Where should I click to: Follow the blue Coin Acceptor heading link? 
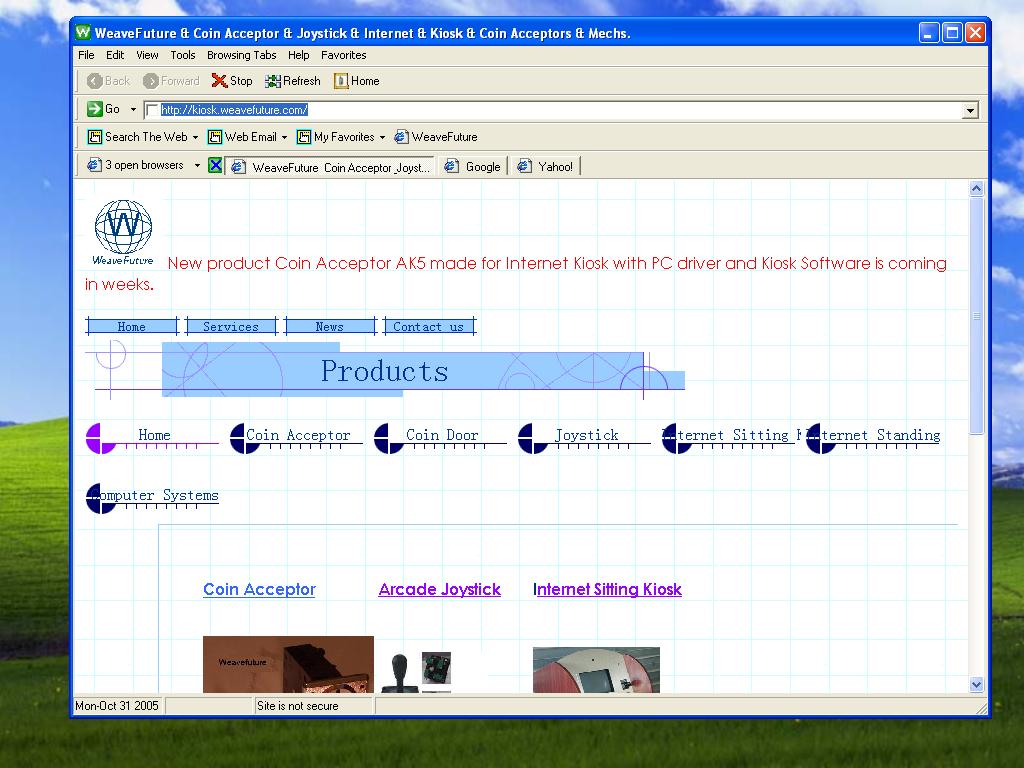pyautogui.click(x=259, y=589)
